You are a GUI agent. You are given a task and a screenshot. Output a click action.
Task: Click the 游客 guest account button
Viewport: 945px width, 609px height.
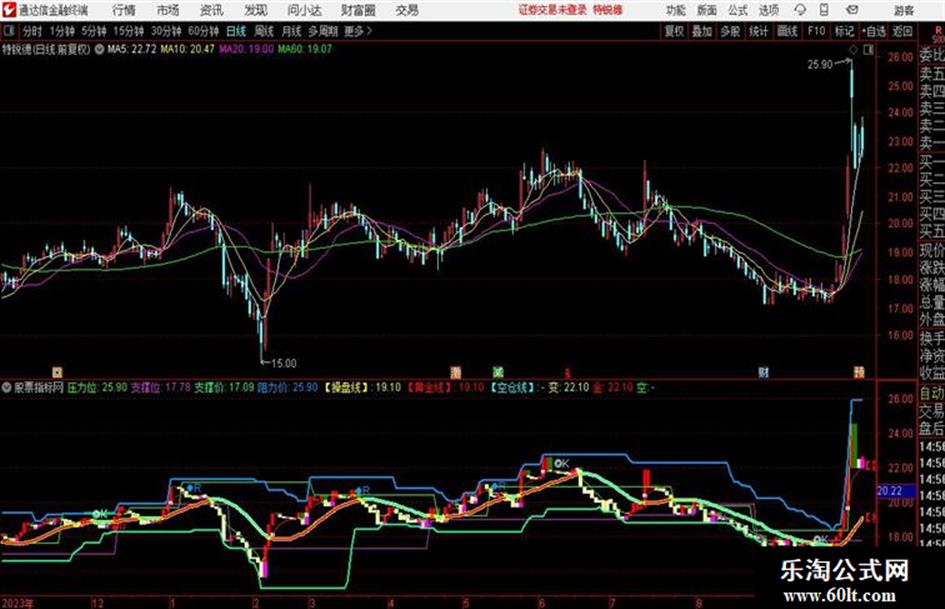coord(903,11)
